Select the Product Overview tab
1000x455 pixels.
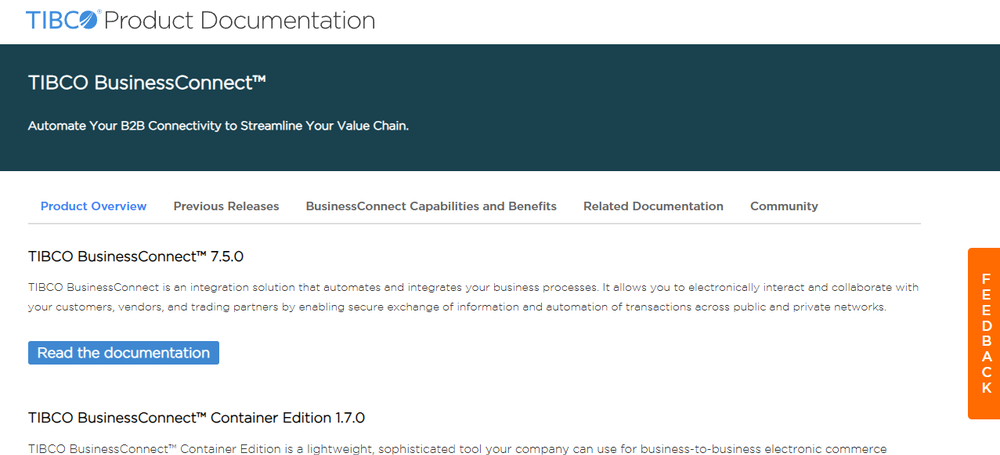[94, 206]
